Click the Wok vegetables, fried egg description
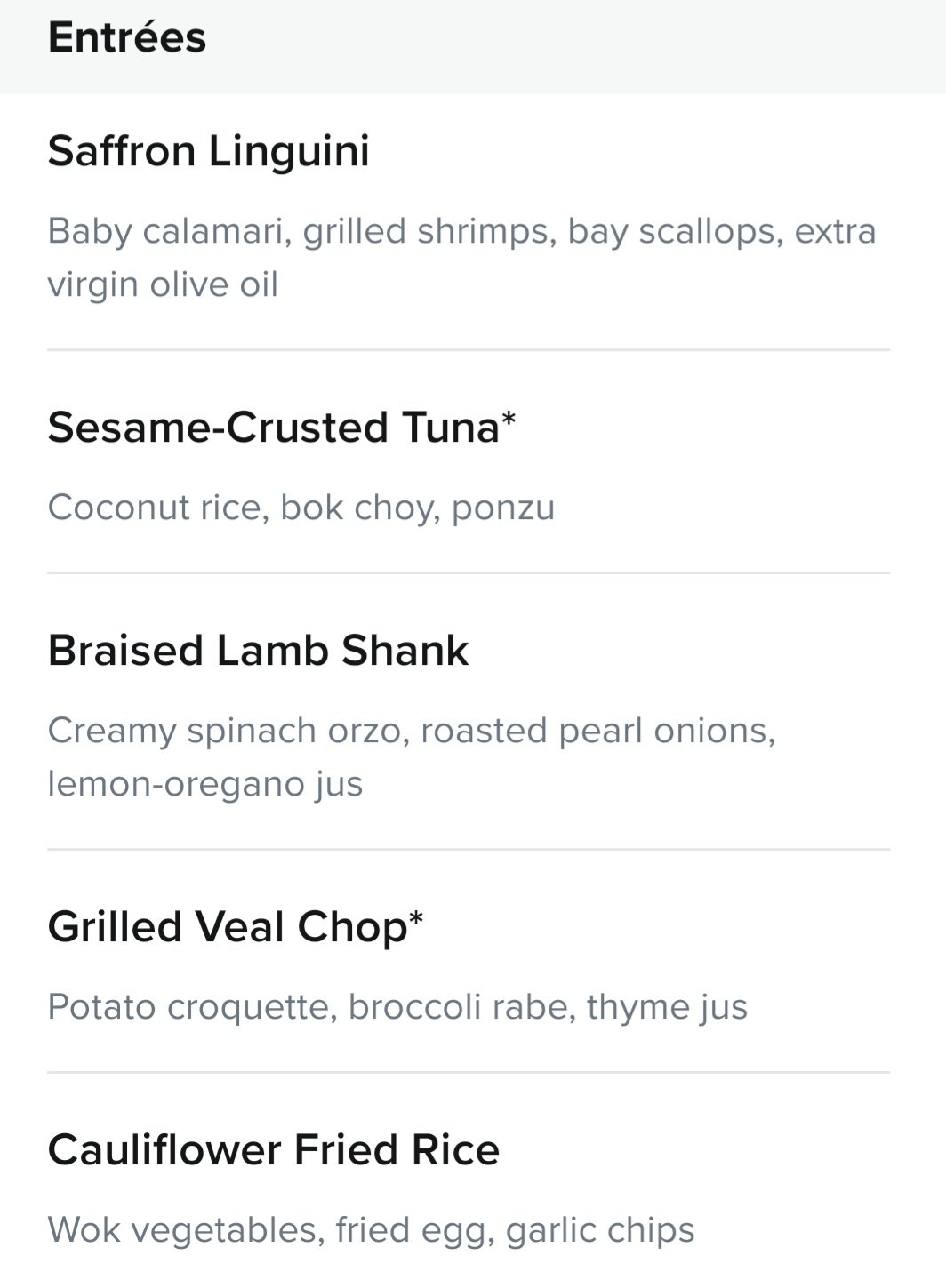 click(371, 1230)
